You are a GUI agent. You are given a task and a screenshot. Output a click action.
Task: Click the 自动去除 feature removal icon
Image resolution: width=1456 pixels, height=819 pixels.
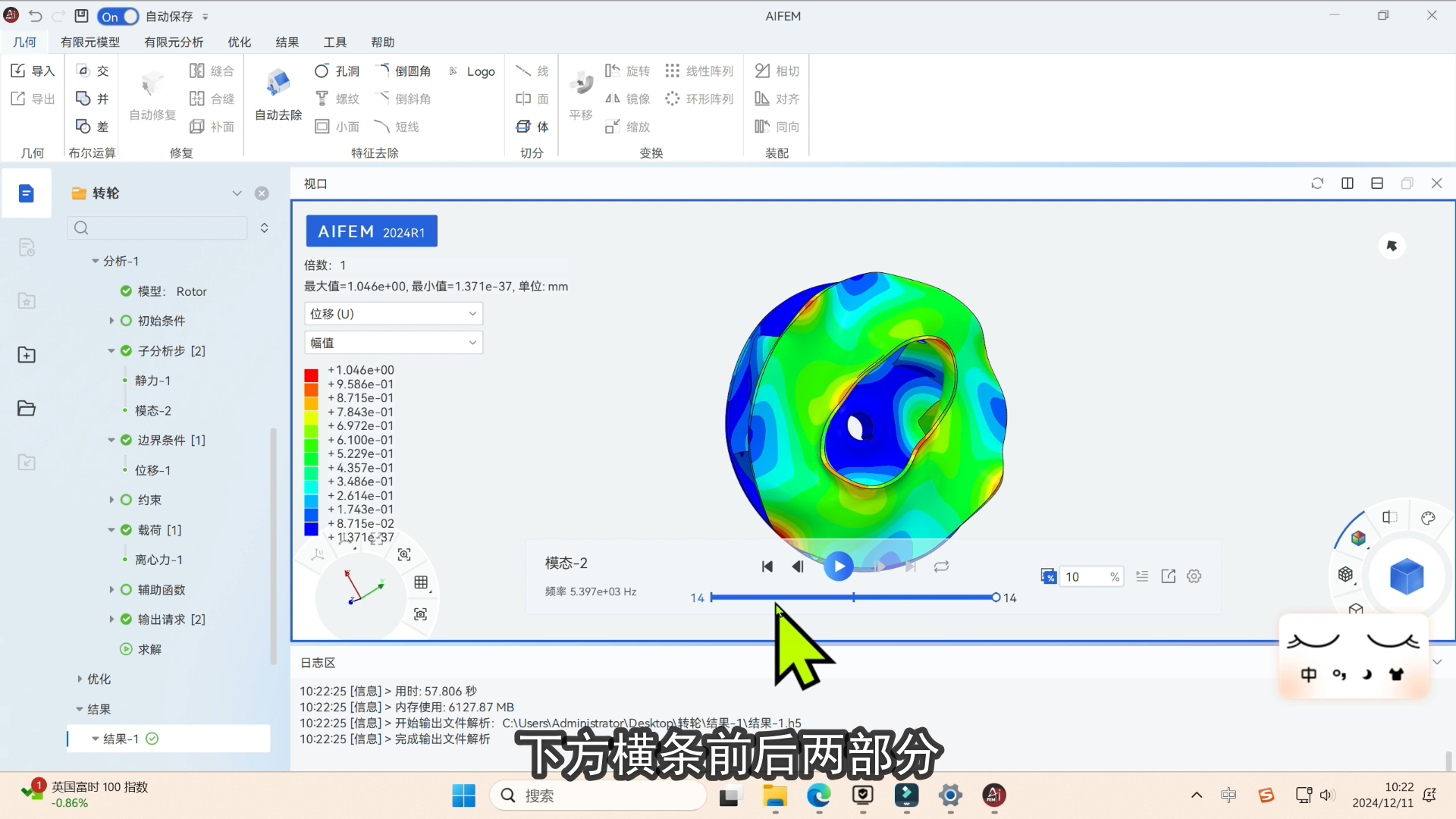pos(278,83)
